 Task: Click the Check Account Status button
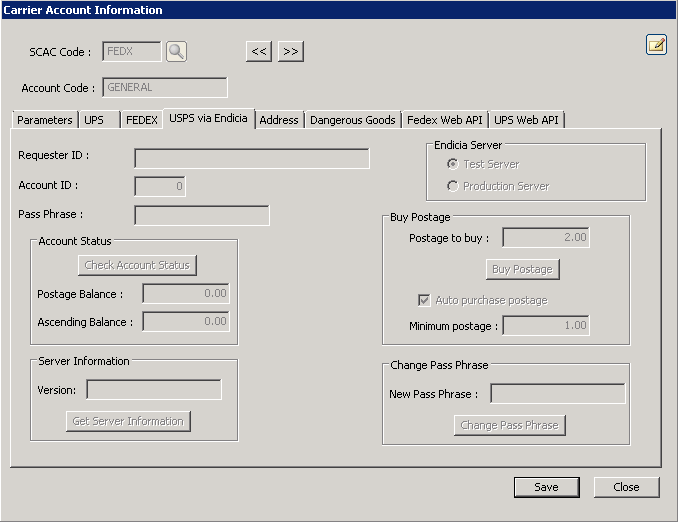click(x=137, y=265)
